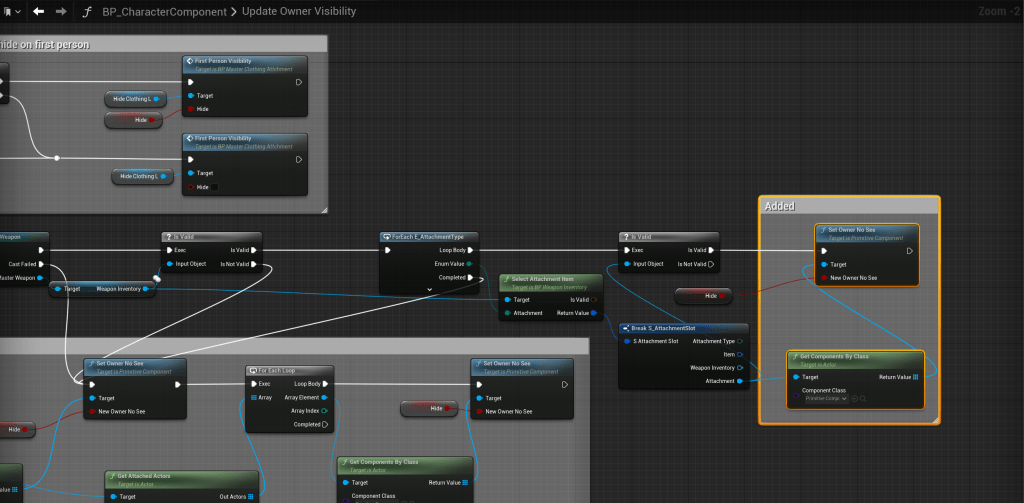Screen dimensions: 1024x503
Task: Click the forward navigation arrow
Action: pos(61,12)
